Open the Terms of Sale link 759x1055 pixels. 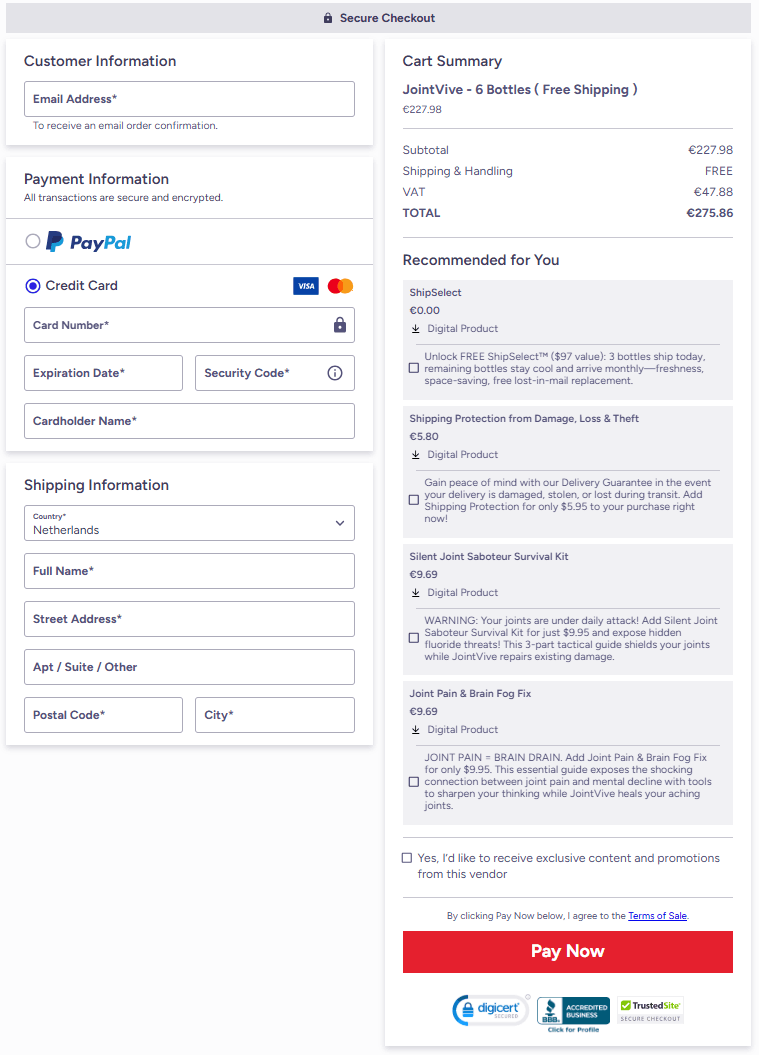pyautogui.click(x=657, y=915)
